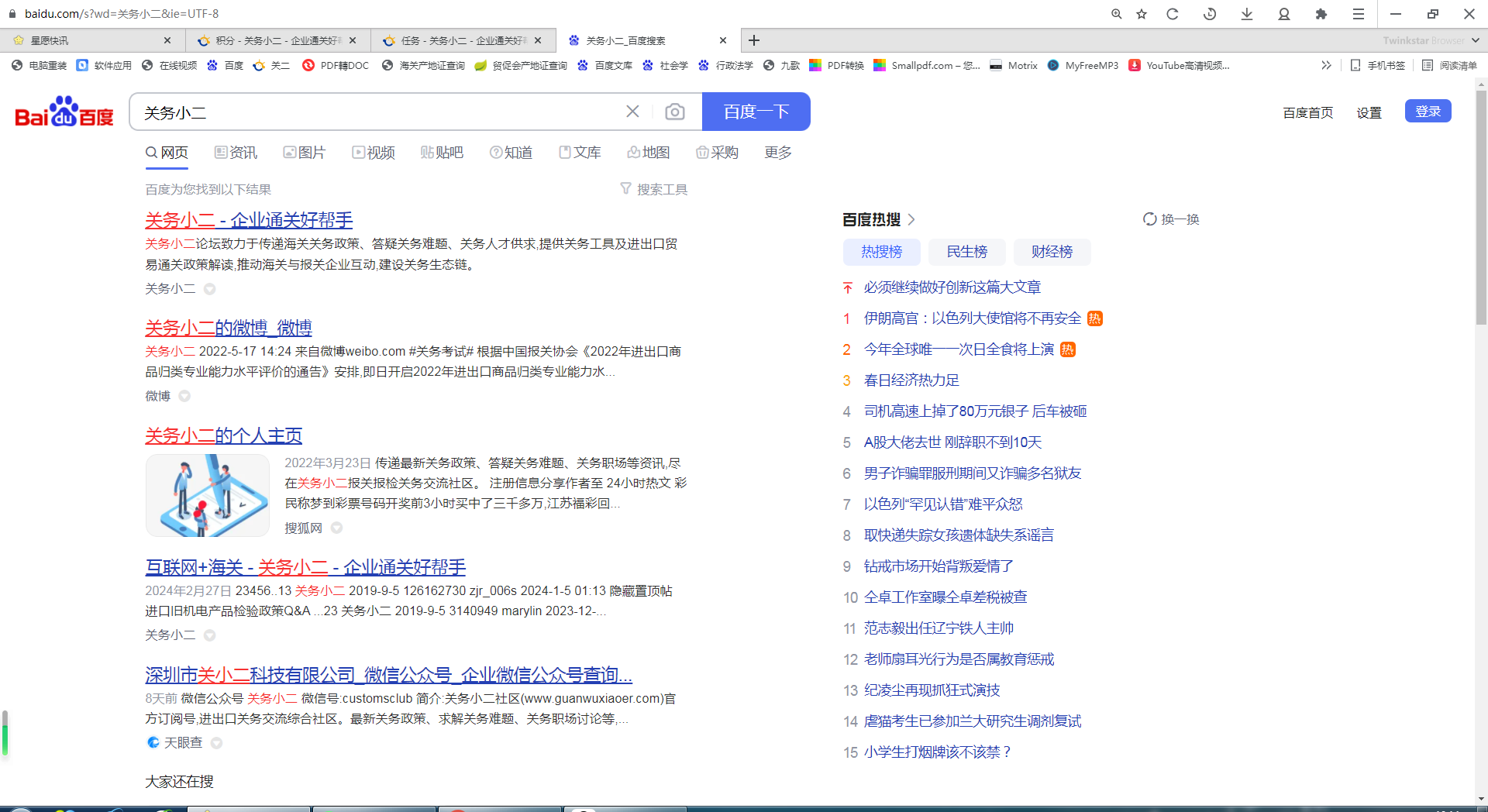Switch to the 视频 search tab

tap(374, 153)
